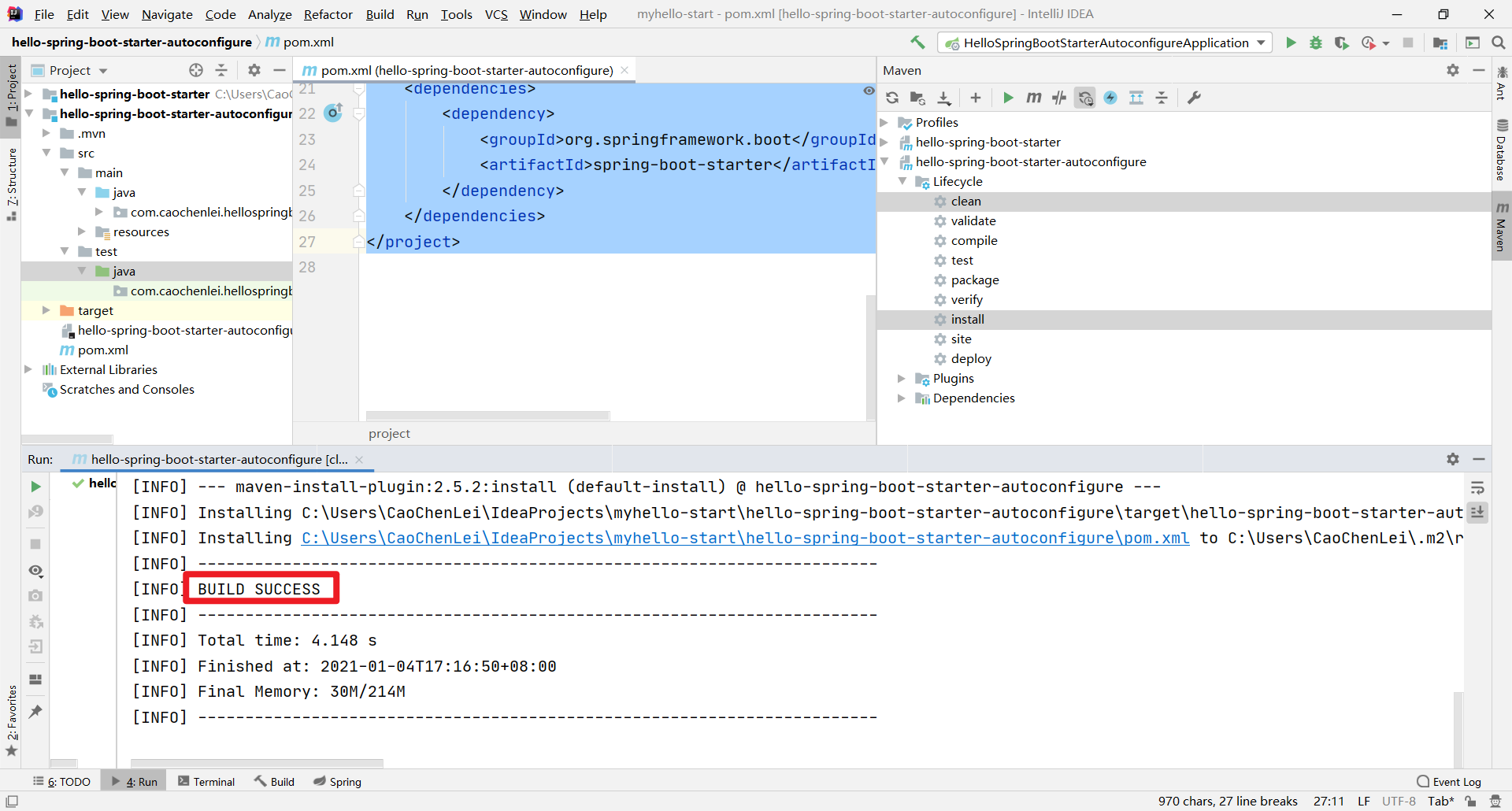Viewport: 1512px width, 811px height.
Task: Collapse all nodes in Maven tree
Action: point(1162,98)
